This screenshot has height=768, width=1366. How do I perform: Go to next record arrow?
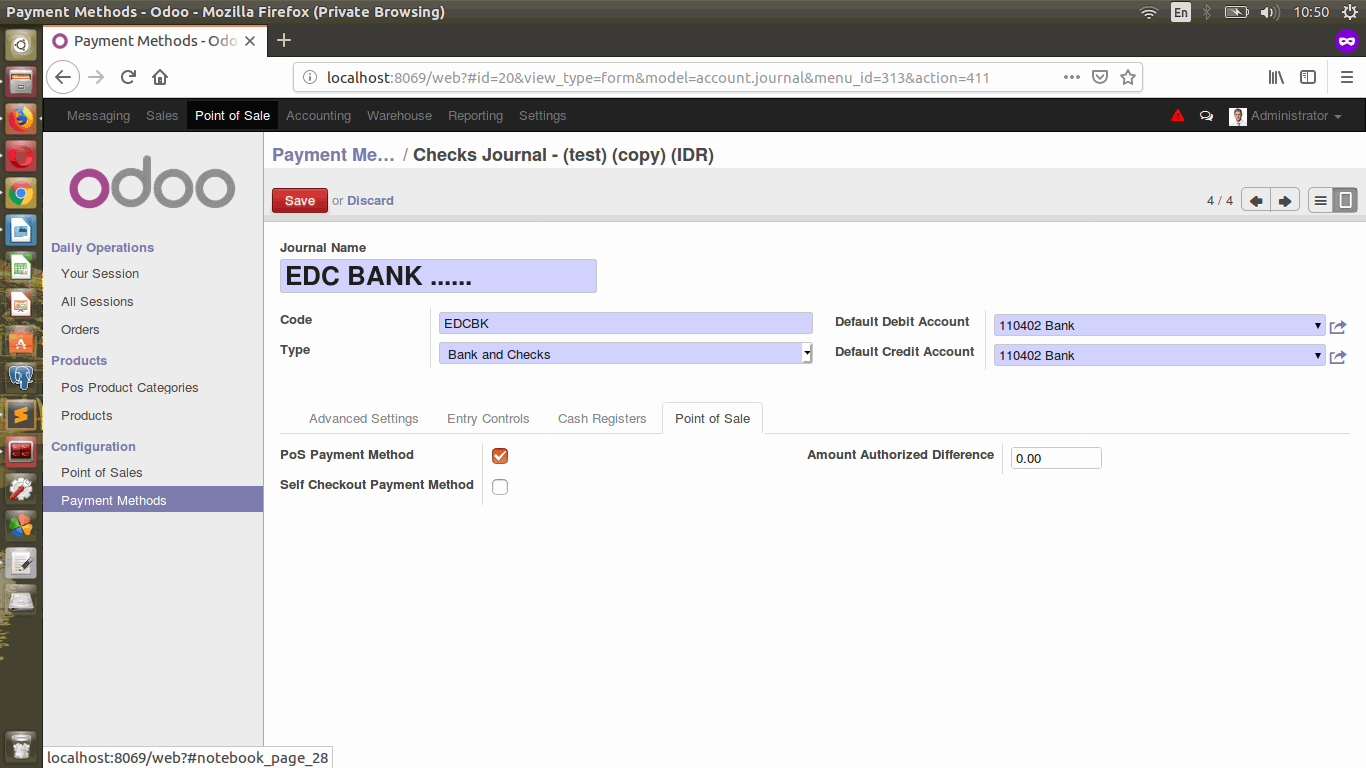[1285, 201]
